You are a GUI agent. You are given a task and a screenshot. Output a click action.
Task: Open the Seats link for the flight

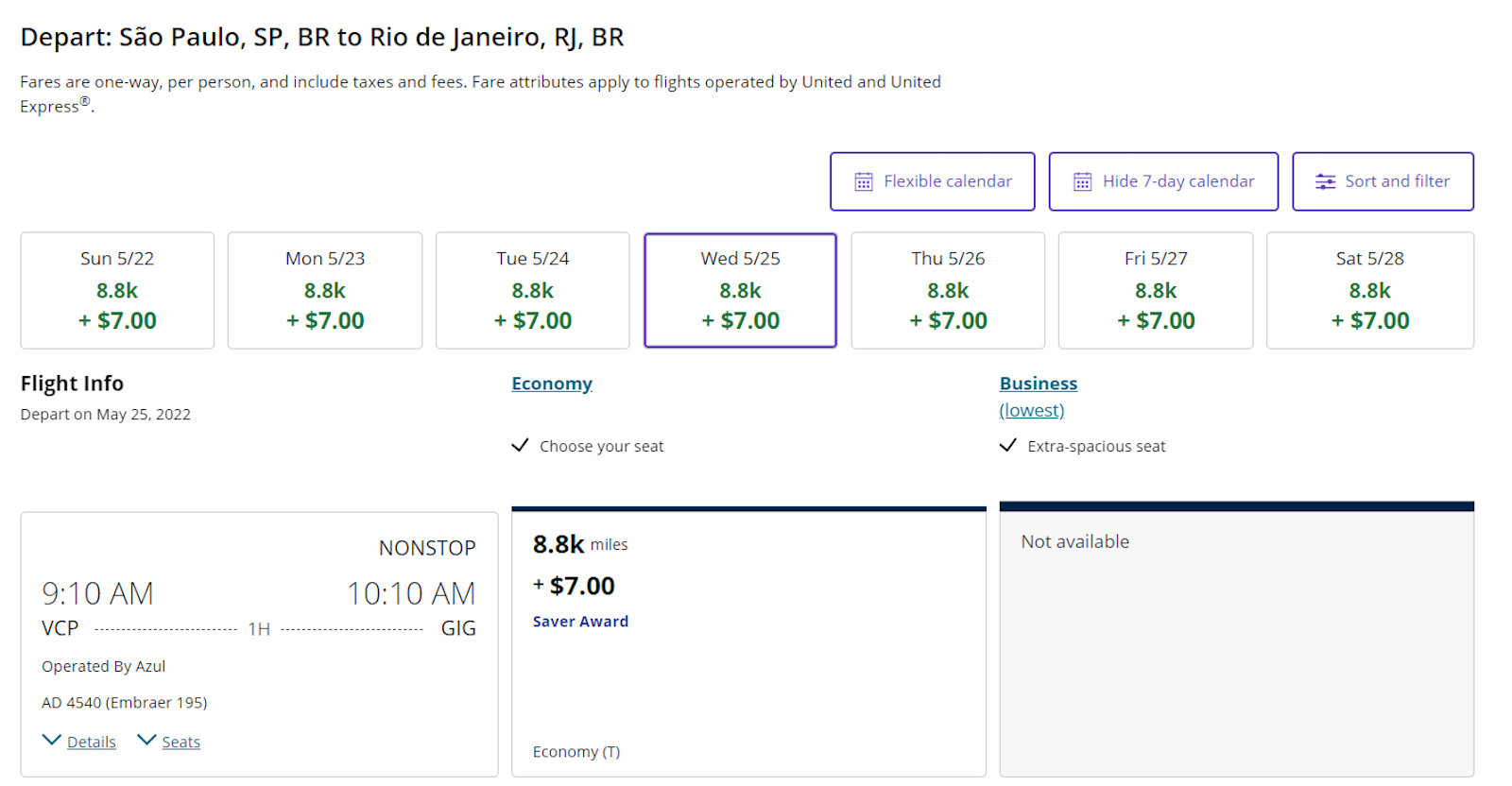[180, 743]
